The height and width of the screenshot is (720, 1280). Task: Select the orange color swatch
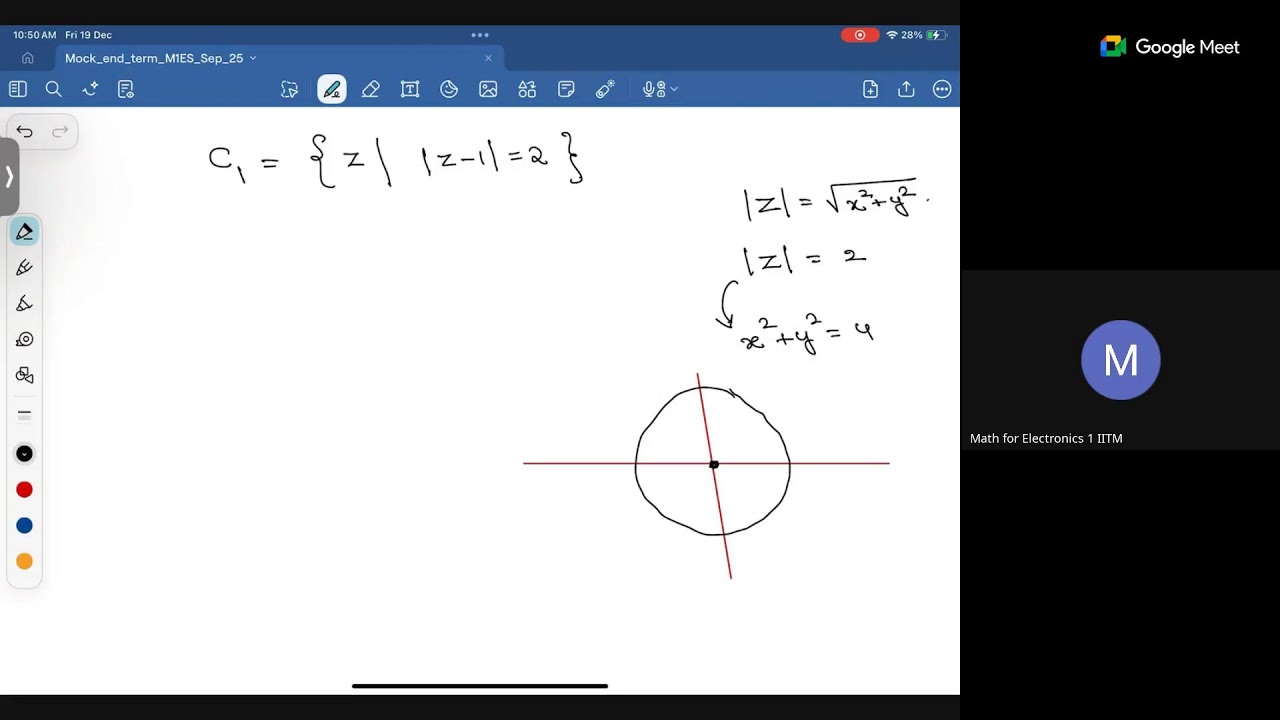pos(24,562)
